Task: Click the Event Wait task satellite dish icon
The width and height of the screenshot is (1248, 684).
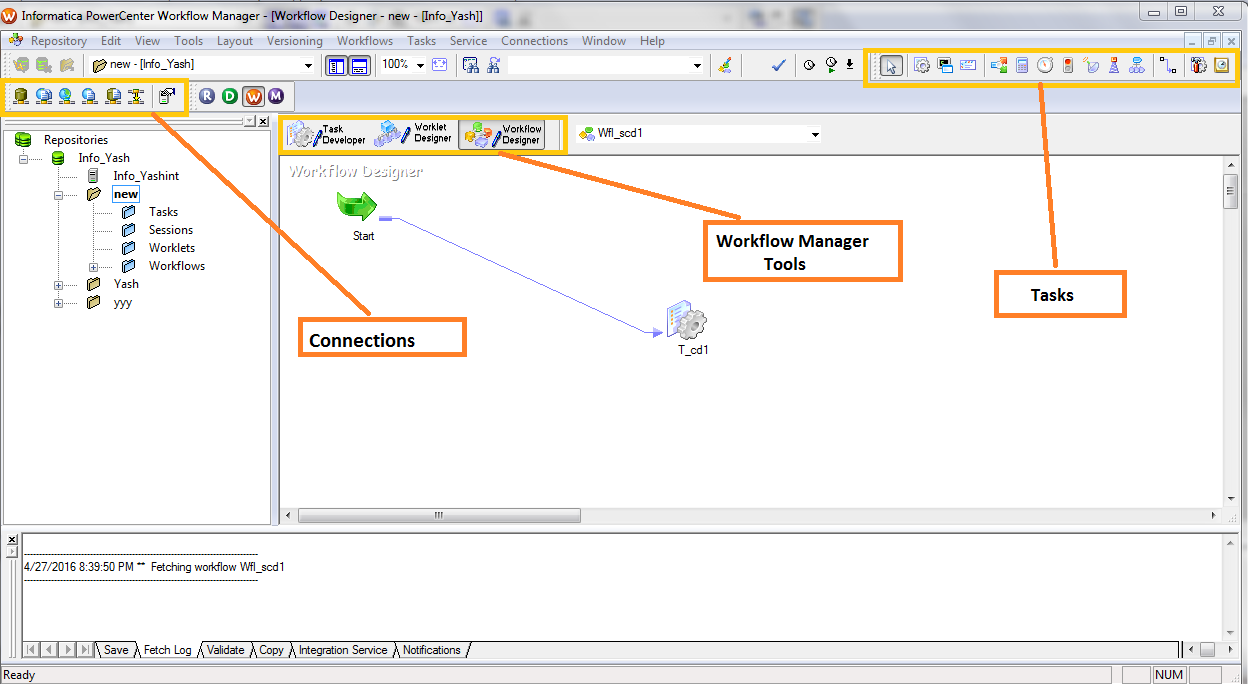Action: coord(1091,66)
